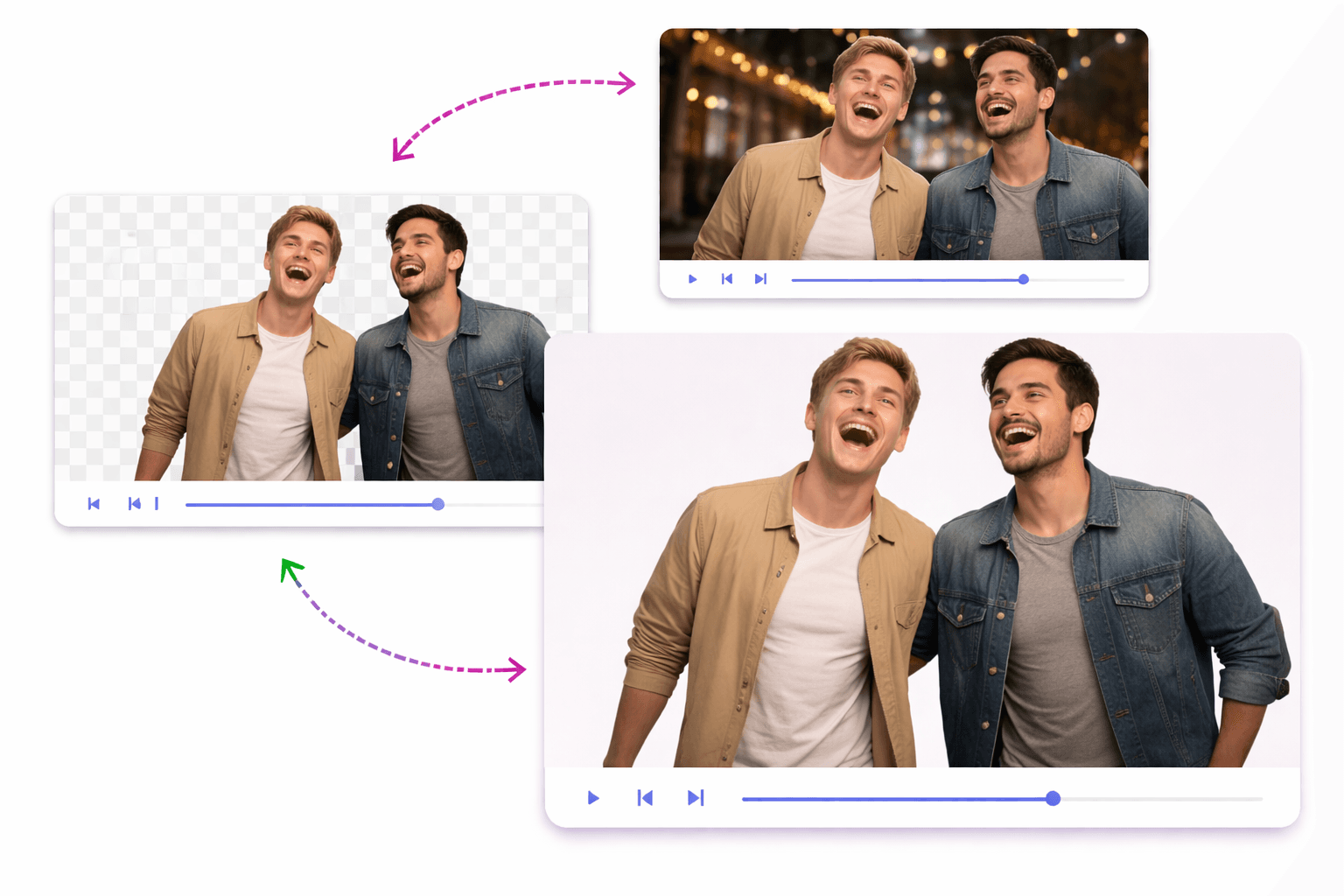Click the lone vertical bar icon in transparent player
Viewport: 1344px width, 896px height.
(x=157, y=504)
